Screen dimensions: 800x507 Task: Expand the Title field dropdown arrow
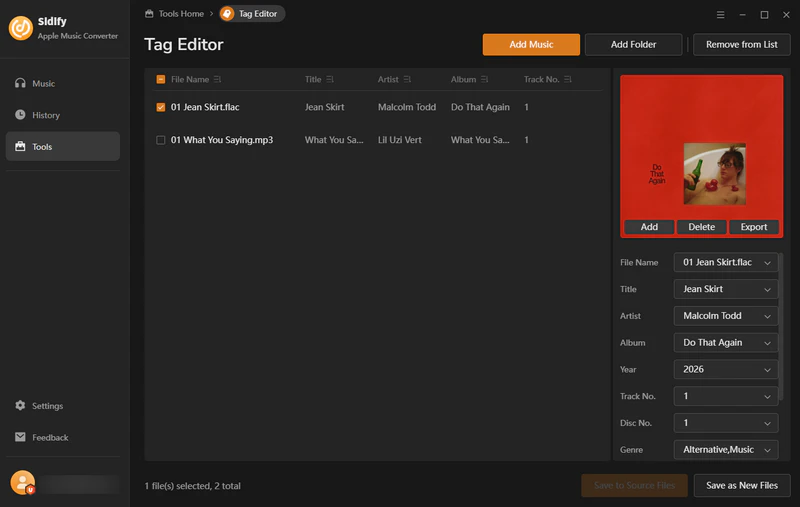tap(767, 289)
